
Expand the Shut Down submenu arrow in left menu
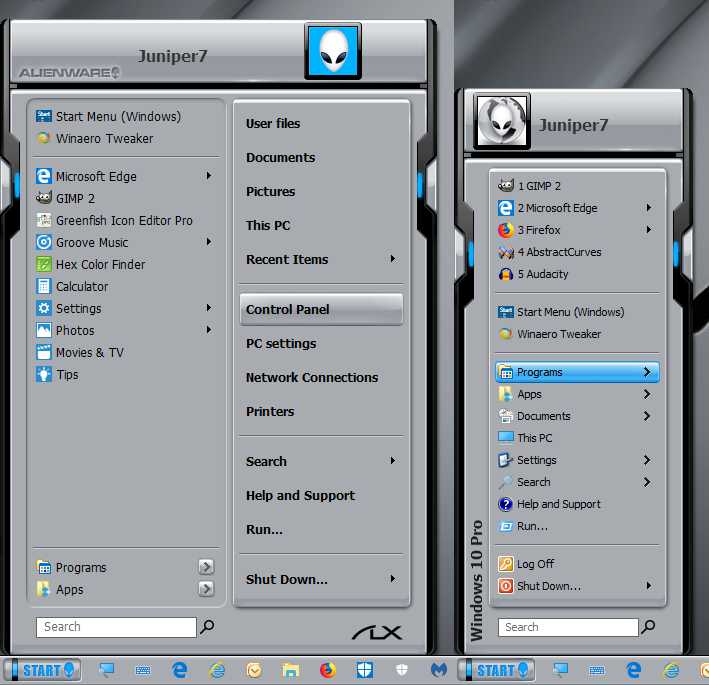392,578
